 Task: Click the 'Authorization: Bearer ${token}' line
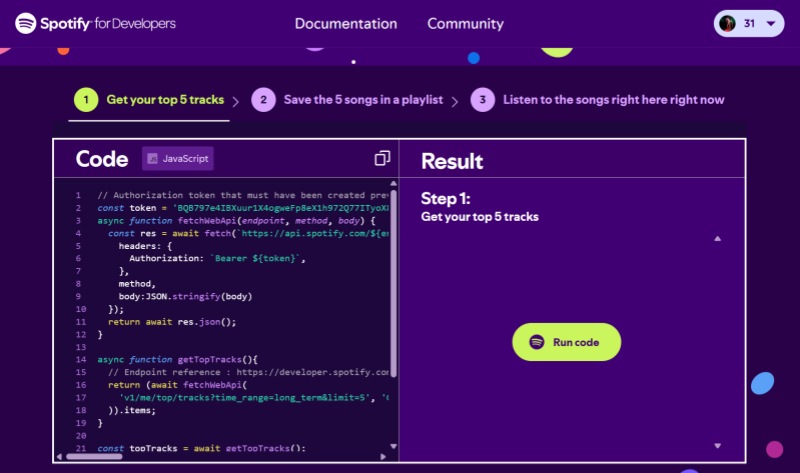(x=217, y=258)
